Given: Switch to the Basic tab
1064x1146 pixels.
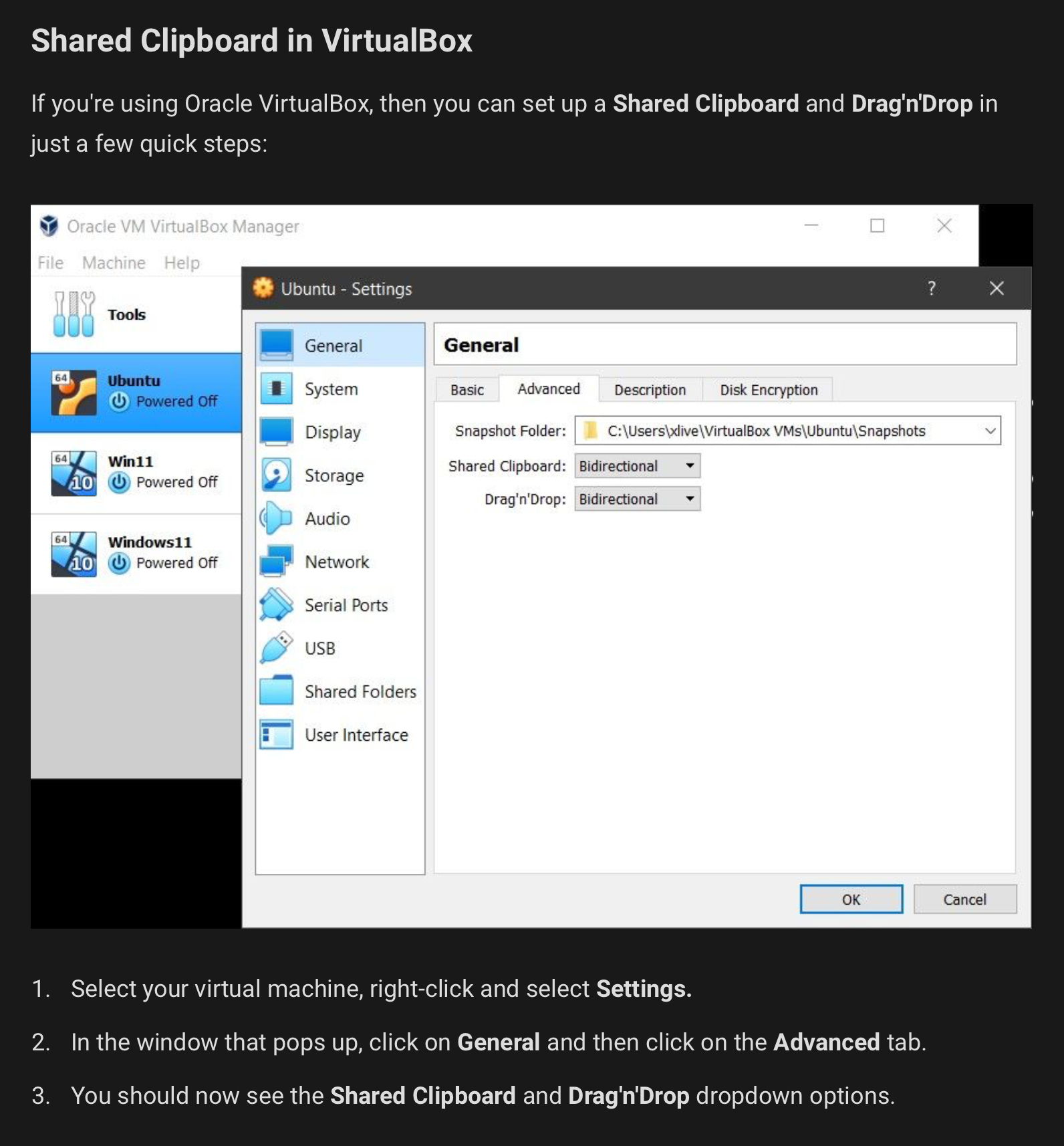Looking at the screenshot, I should point(467,390).
